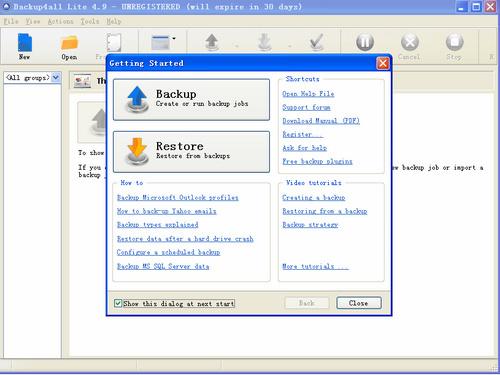Image resolution: width=500 pixels, height=375 pixels.
Task: Click the views layout toolbar icon
Action: point(161,43)
